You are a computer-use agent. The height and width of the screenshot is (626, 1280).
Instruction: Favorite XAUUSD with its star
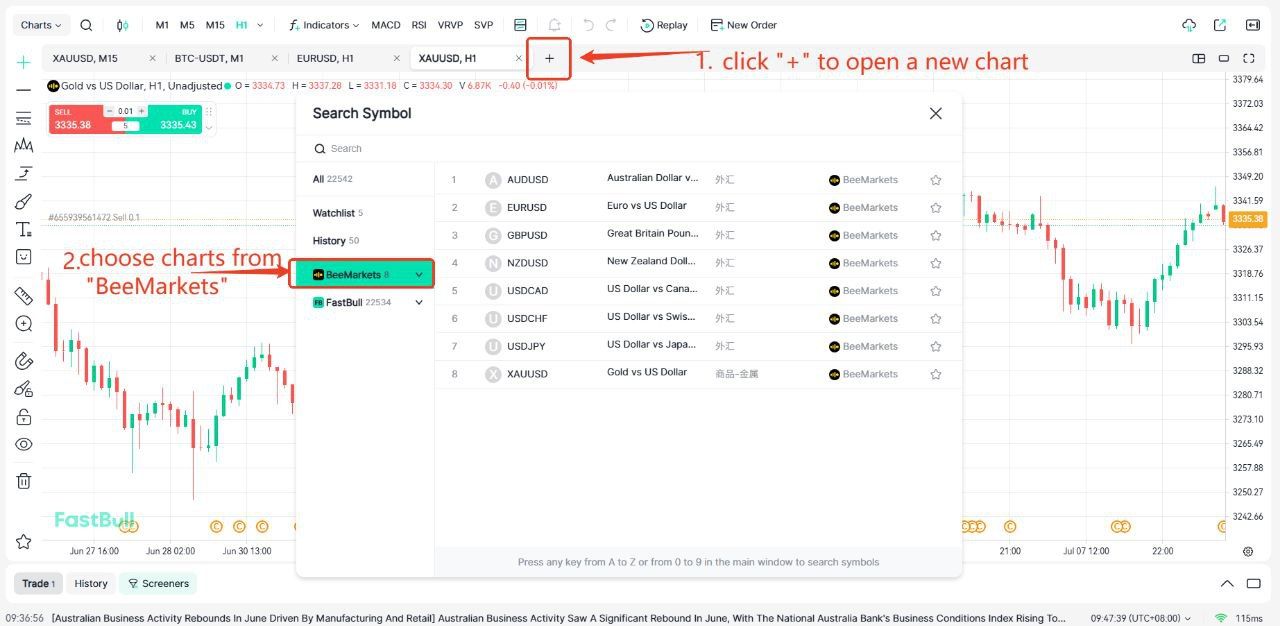[x=936, y=374]
